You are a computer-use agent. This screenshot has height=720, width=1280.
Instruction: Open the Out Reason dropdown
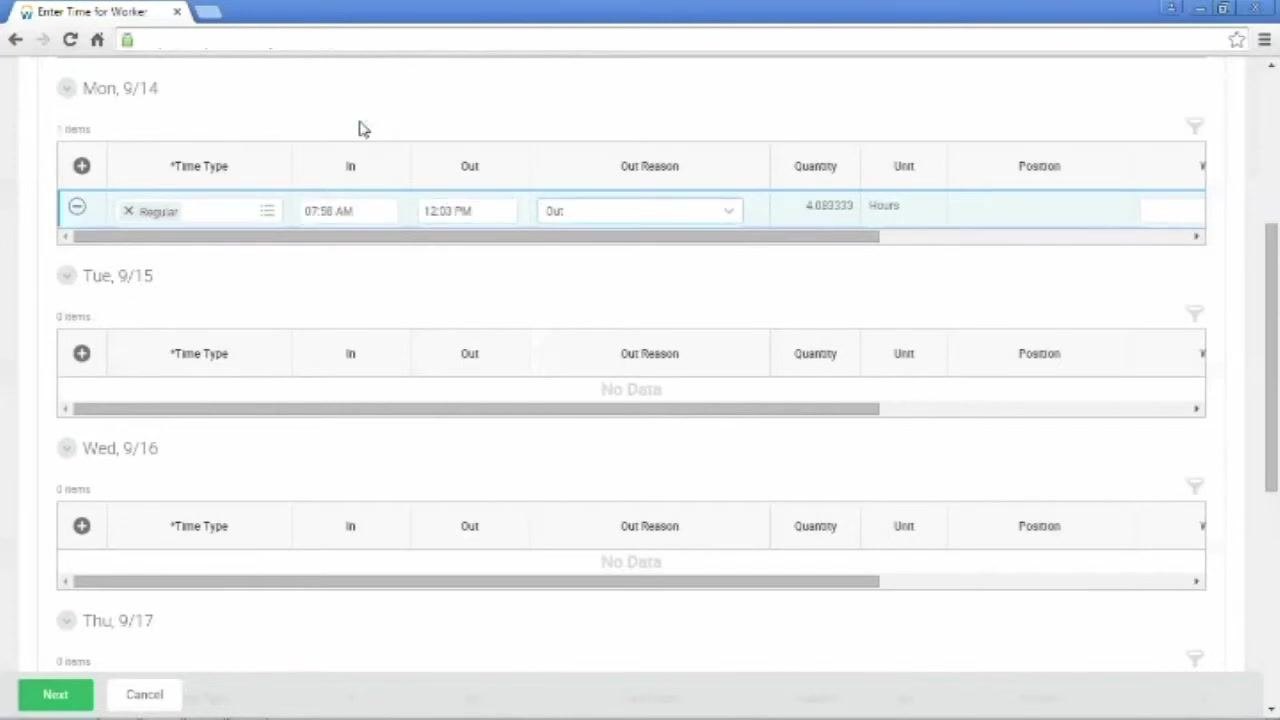pos(640,211)
